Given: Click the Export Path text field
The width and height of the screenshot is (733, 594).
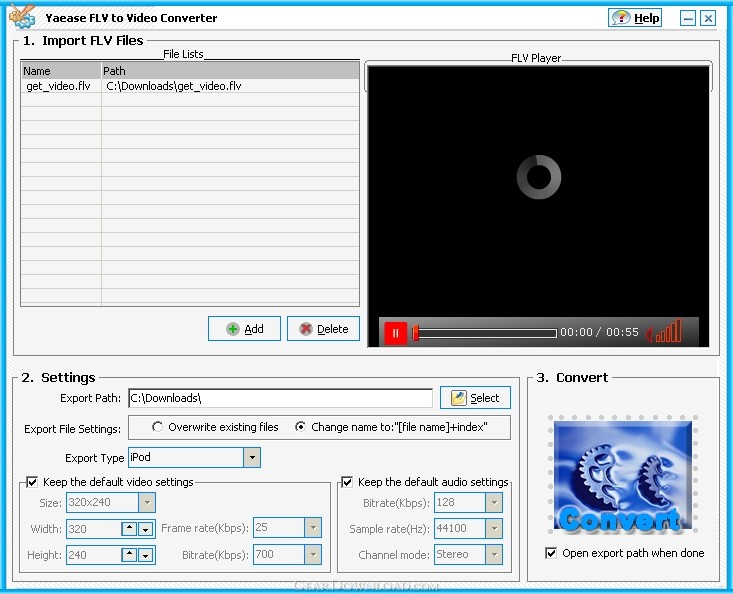Looking at the screenshot, I should click(x=280, y=398).
